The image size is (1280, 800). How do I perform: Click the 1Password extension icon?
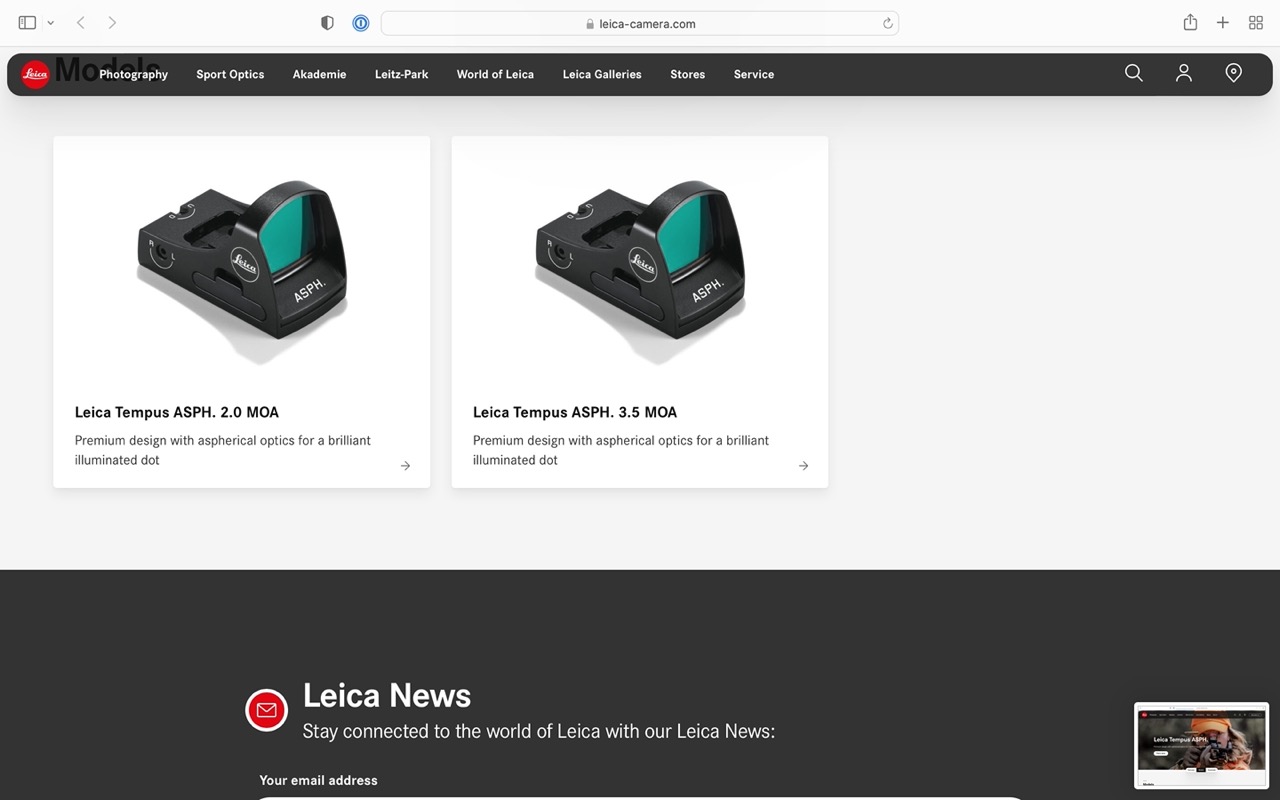[x=361, y=23]
